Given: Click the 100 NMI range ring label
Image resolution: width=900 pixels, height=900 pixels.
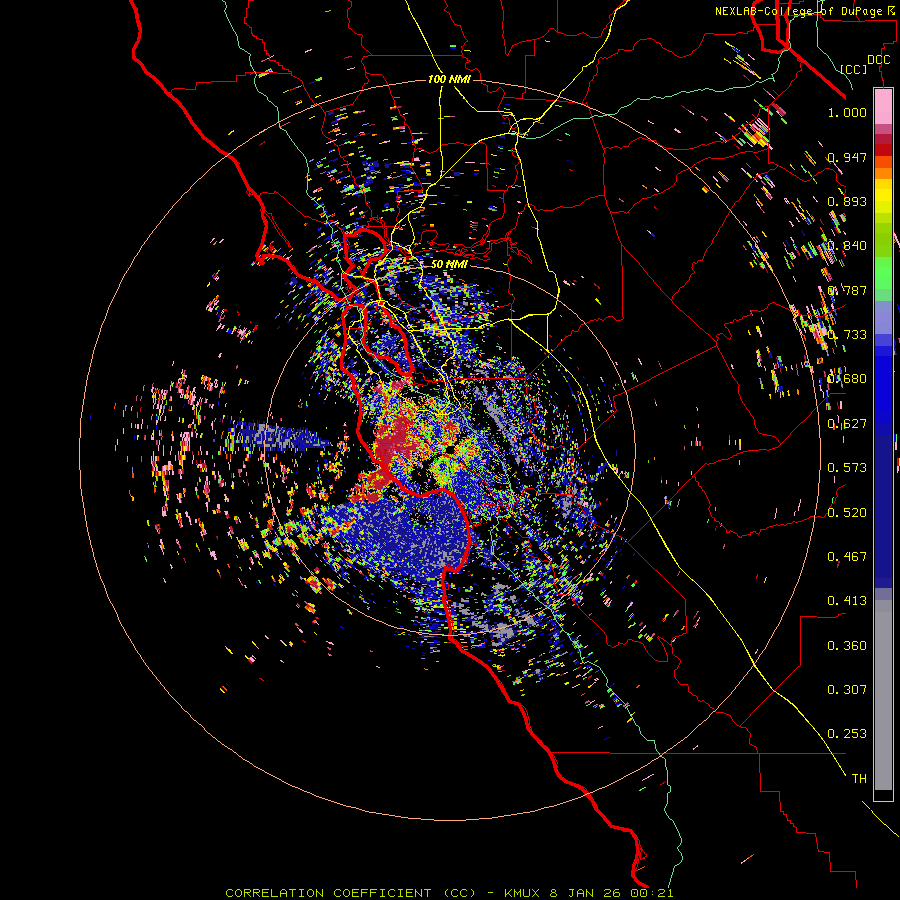Looking at the screenshot, I should click(449, 79).
